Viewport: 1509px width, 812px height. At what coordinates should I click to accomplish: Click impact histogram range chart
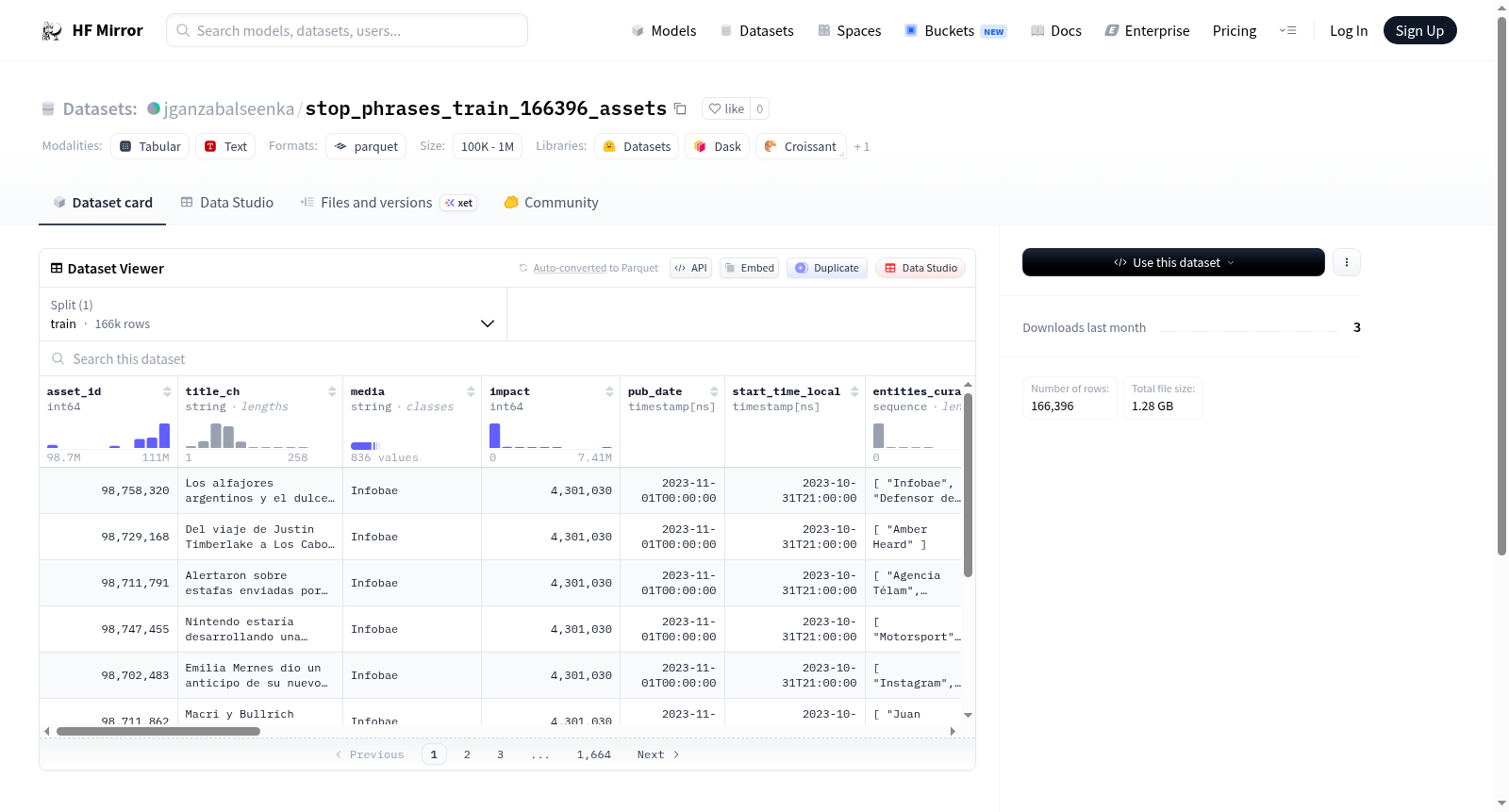coord(551,435)
